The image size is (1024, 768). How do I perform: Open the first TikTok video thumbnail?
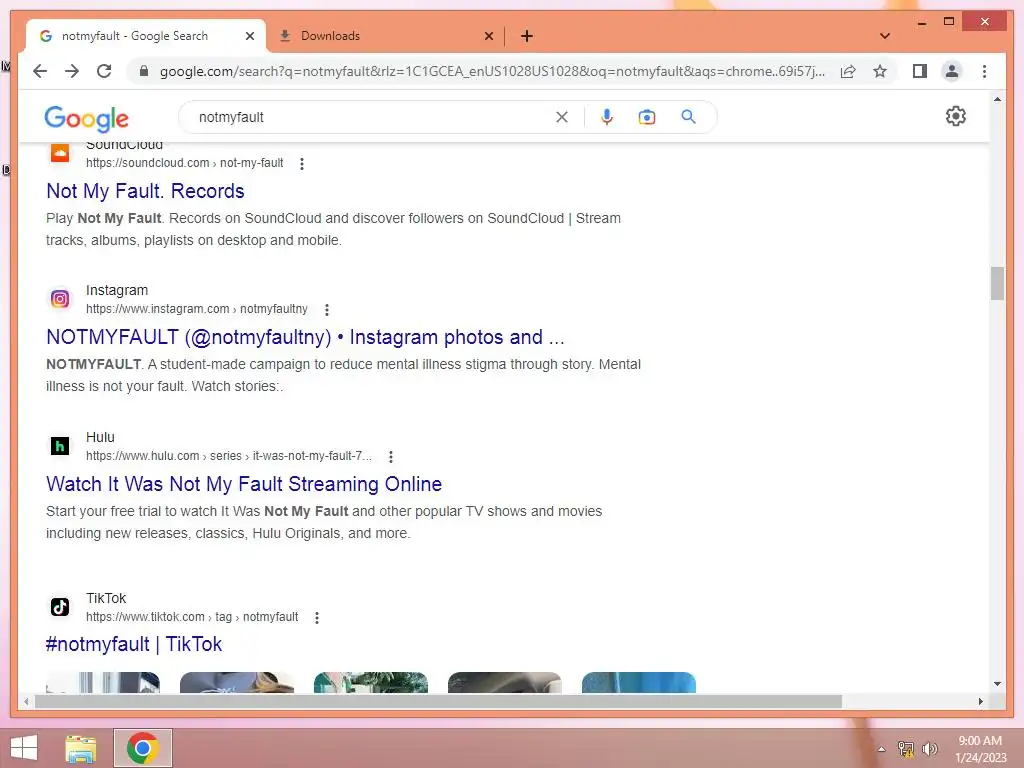click(x=103, y=682)
